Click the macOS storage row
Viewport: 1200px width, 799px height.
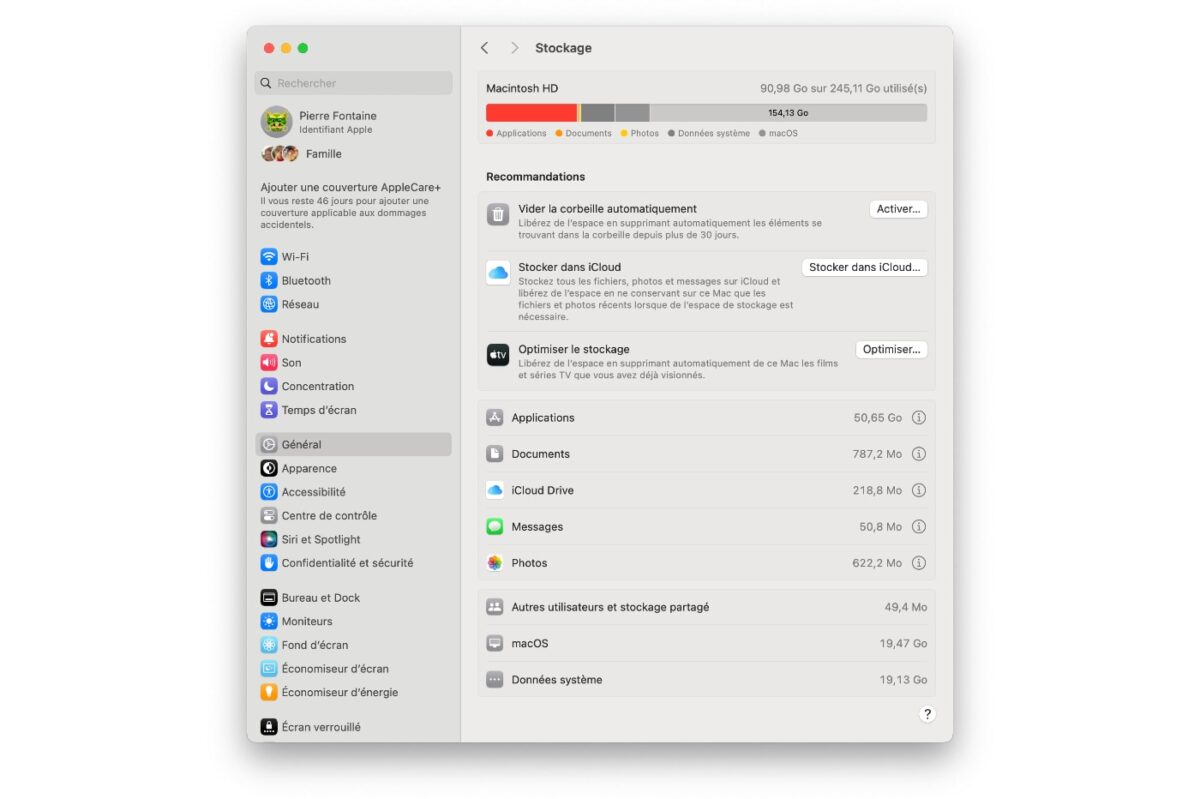pyautogui.click(x=707, y=643)
